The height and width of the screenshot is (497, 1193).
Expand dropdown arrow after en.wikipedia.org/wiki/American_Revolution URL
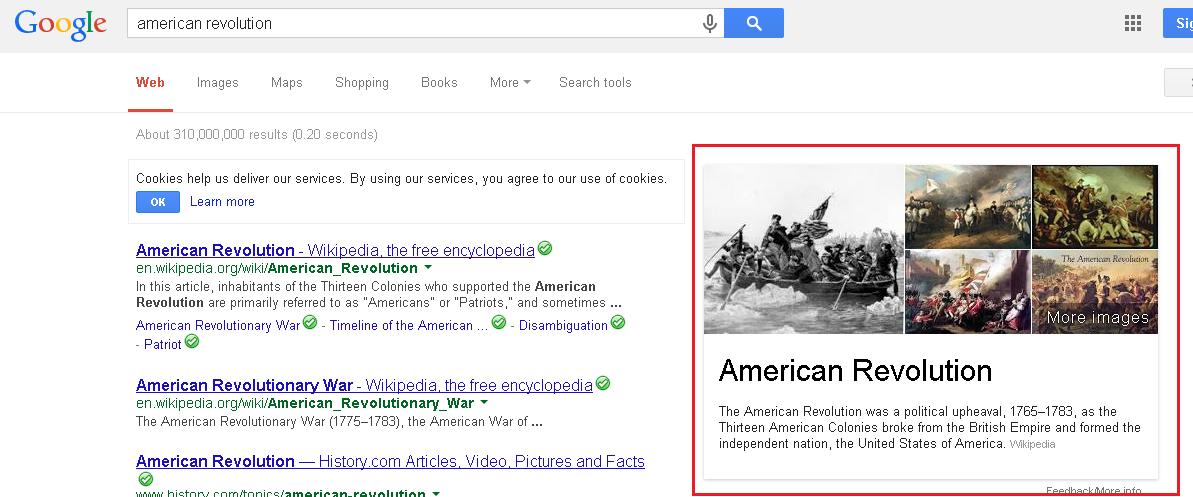coord(428,268)
